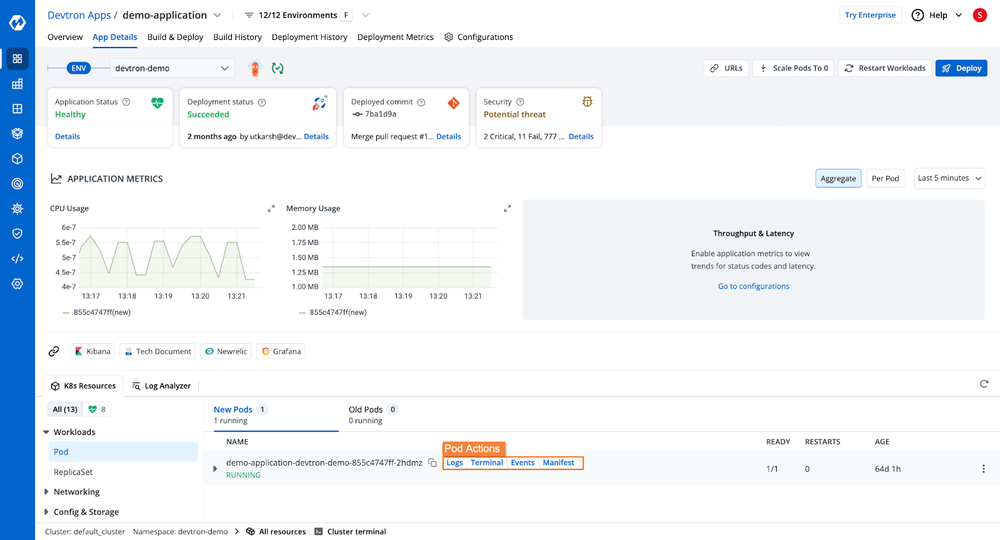Select ReplicaSet under Workloads
1000x540 pixels.
click(x=75, y=471)
